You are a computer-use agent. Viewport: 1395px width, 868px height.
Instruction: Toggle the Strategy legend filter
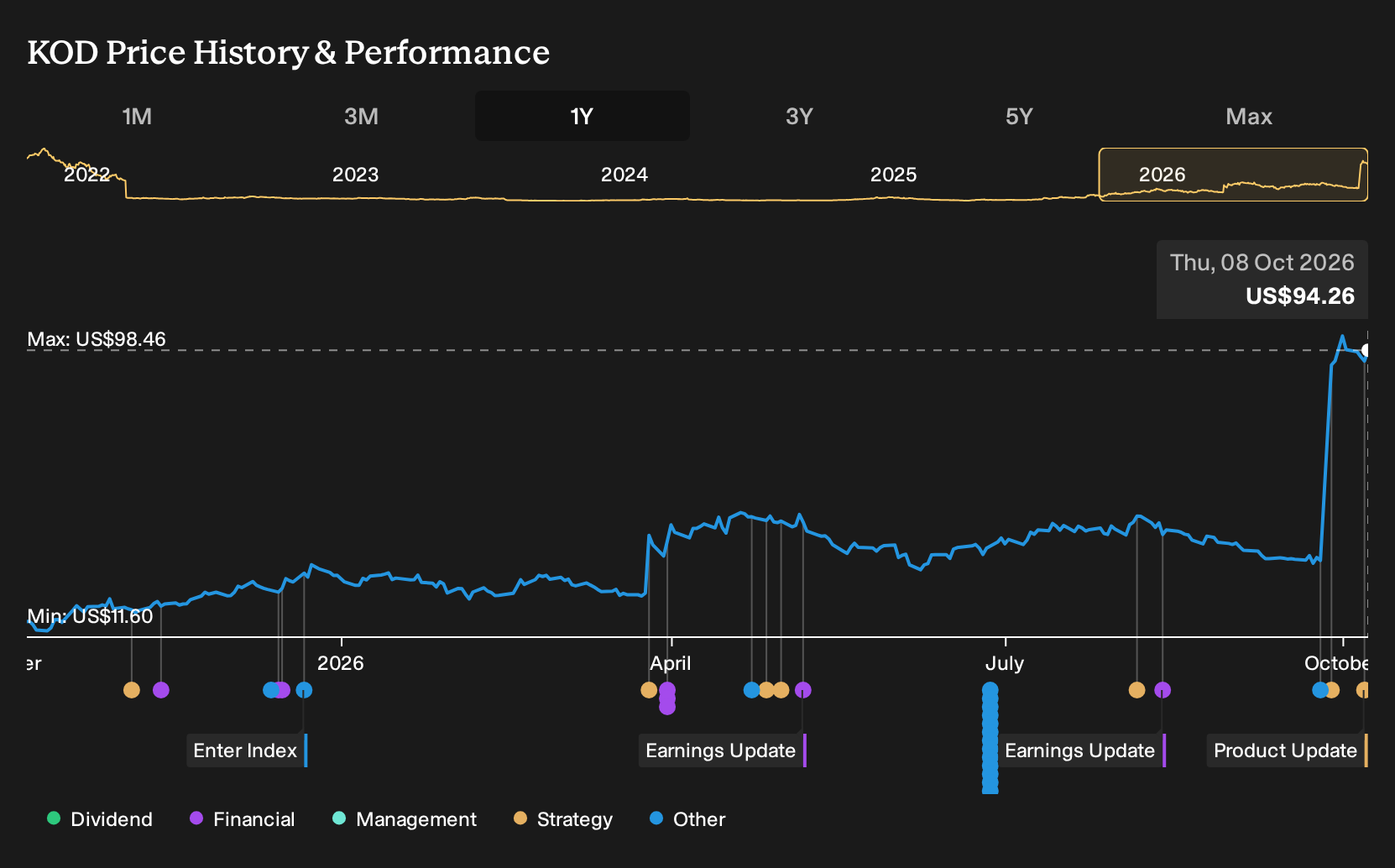click(x=563, y=819)
